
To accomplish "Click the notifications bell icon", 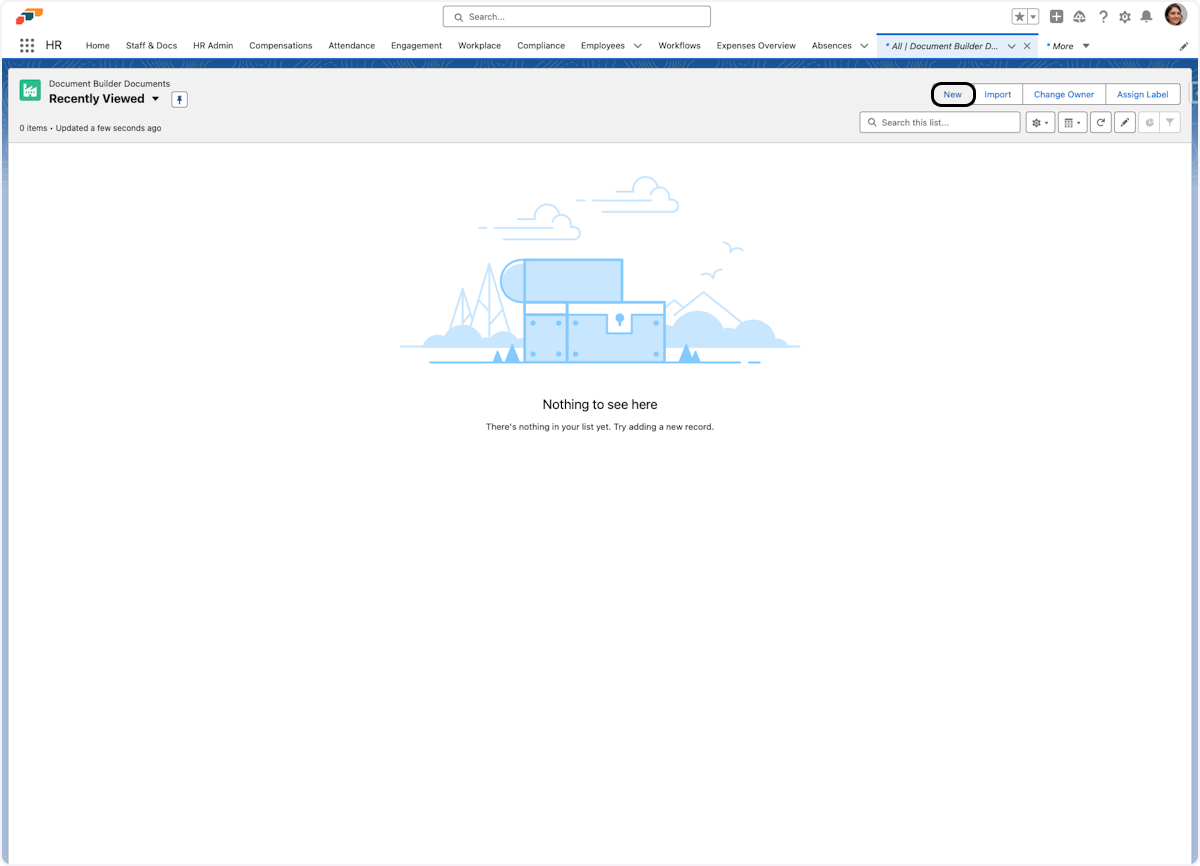I will pos(1148,16).
